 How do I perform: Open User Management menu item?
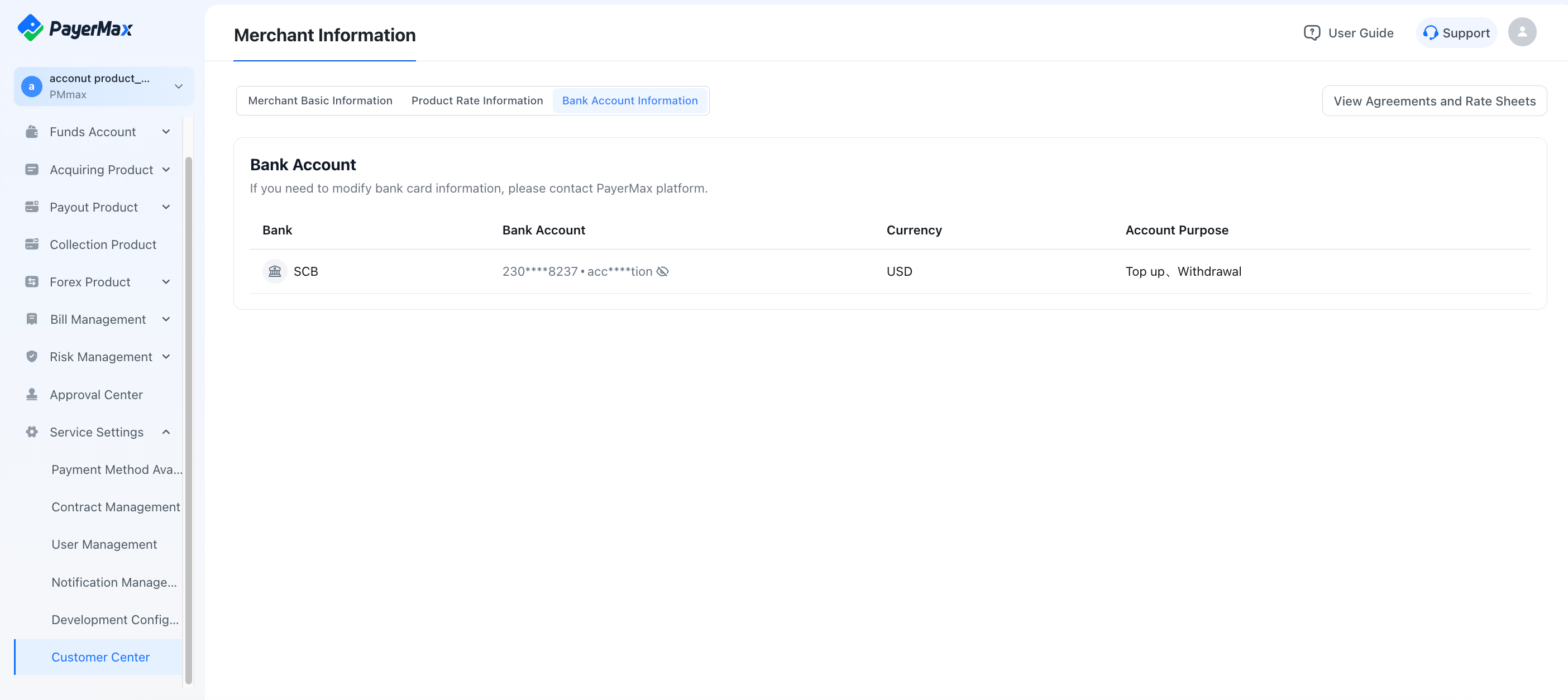pos(104,544)
